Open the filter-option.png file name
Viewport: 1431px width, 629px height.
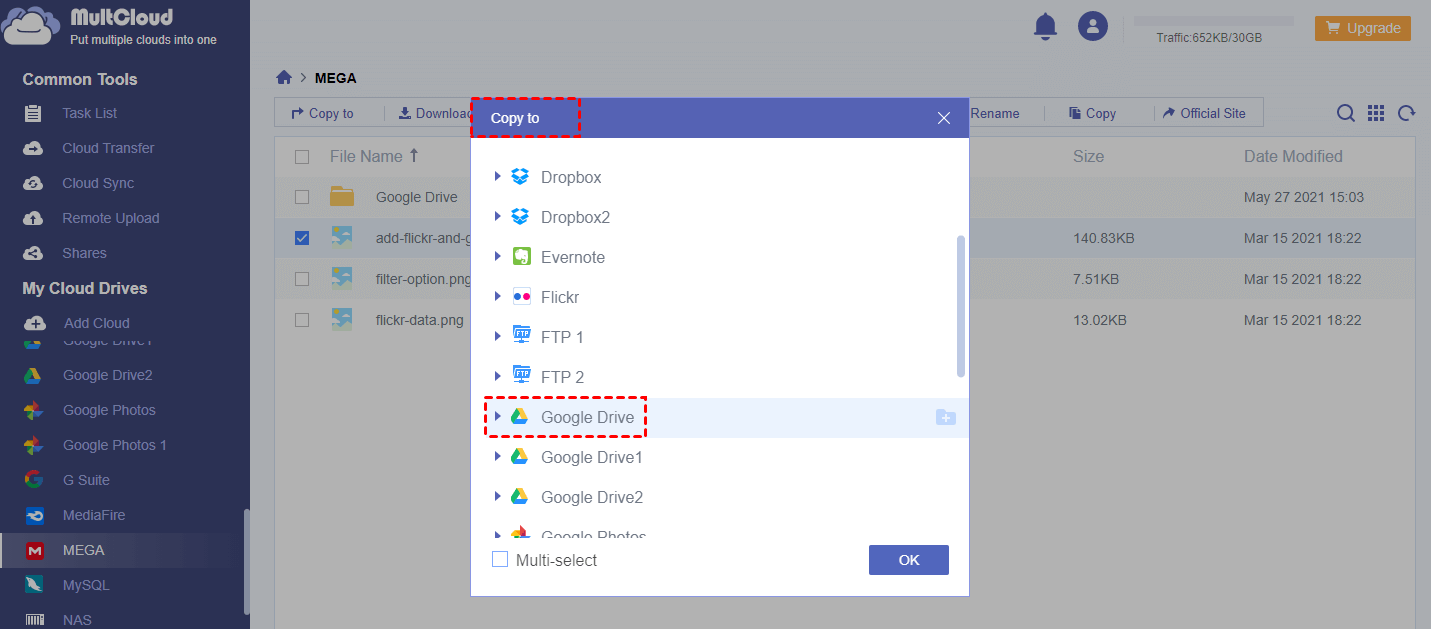pyautogui.click(x=422, y=279)
